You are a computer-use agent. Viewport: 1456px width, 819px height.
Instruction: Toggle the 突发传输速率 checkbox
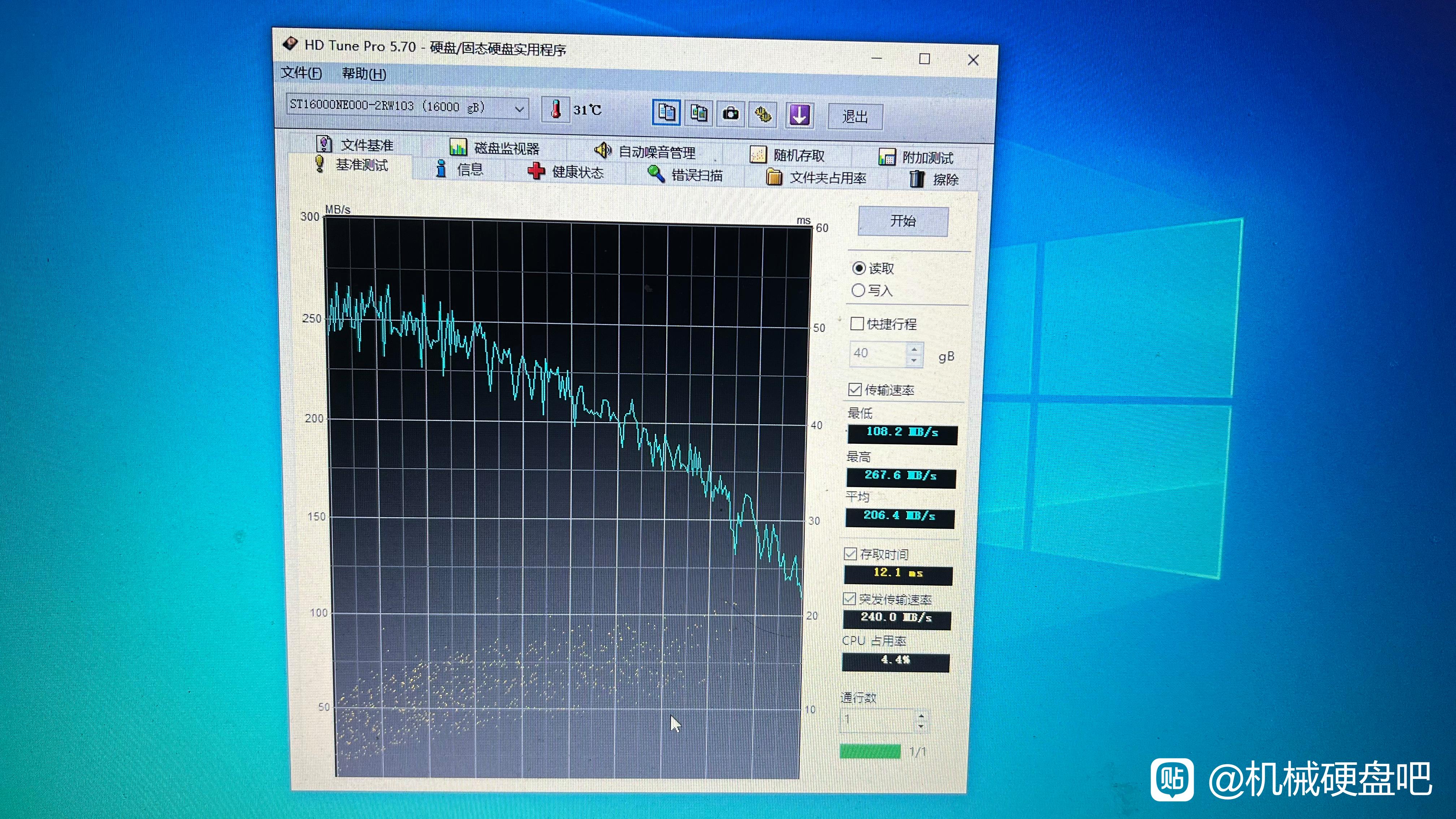(849, 599)
